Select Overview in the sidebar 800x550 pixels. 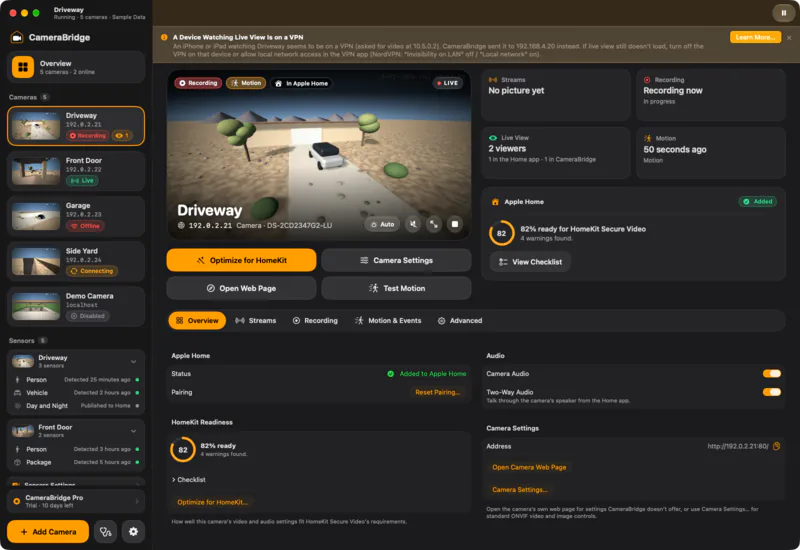[x=76, y=67]
